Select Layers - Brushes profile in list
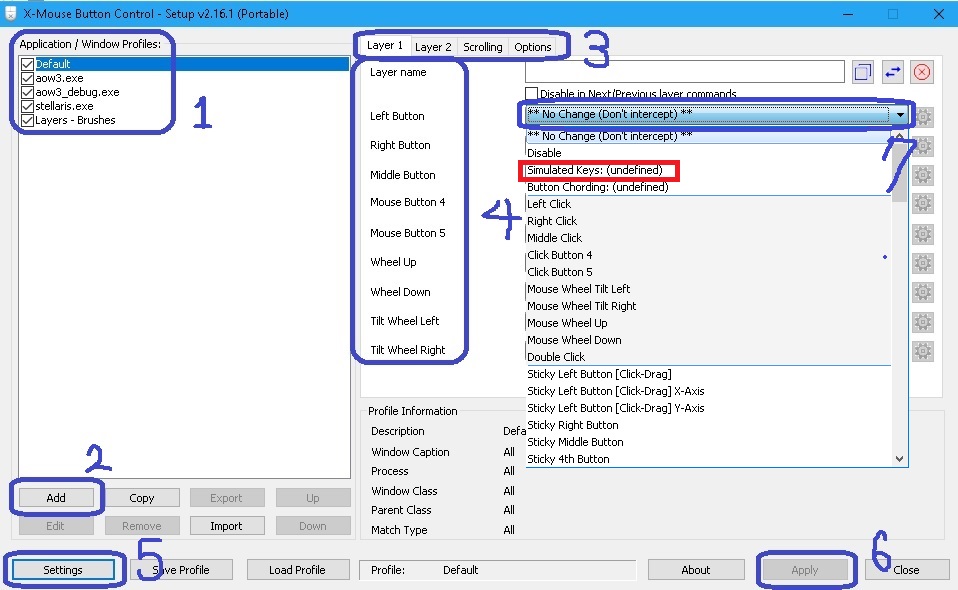This screenshot has height=590, width=958. 75,120
